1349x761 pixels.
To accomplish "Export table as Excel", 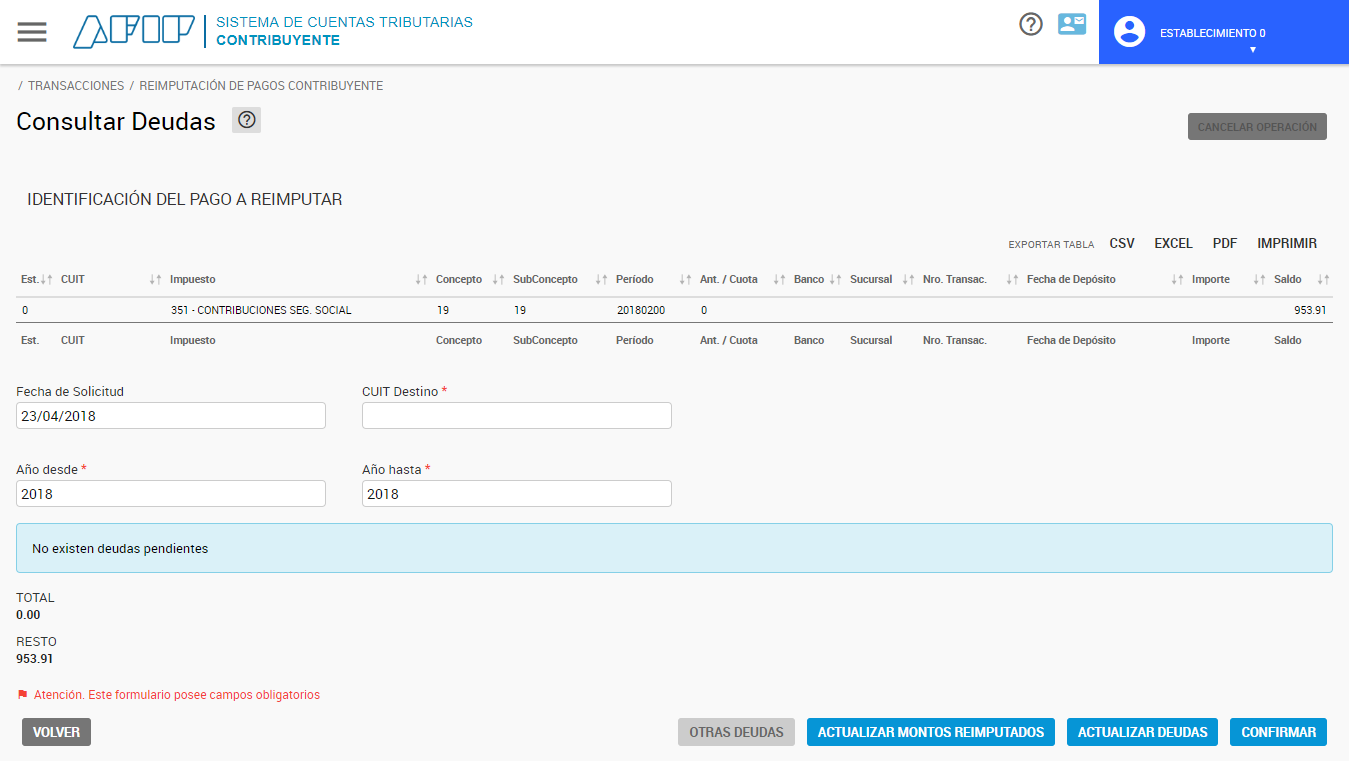I will tap(1174, 243).
